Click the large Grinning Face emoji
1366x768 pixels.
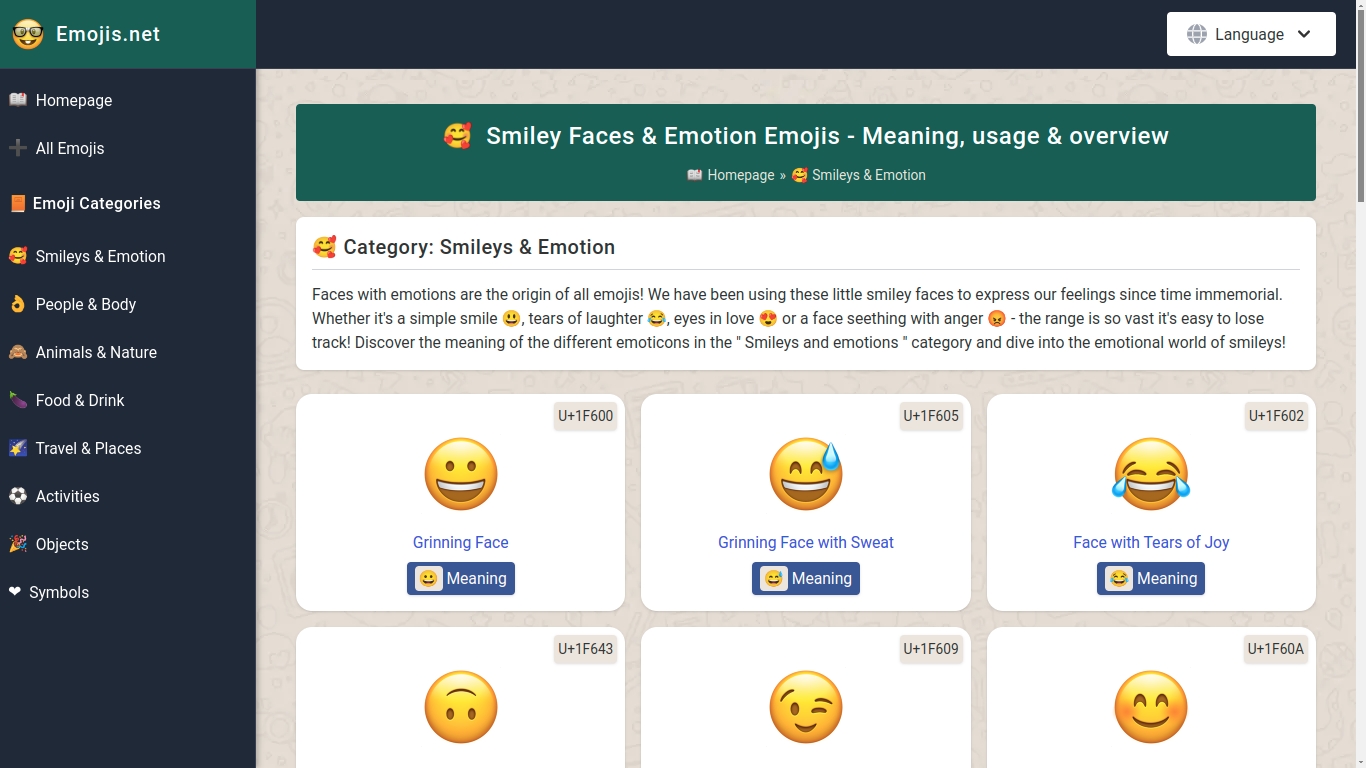click(x=461, y=474)
